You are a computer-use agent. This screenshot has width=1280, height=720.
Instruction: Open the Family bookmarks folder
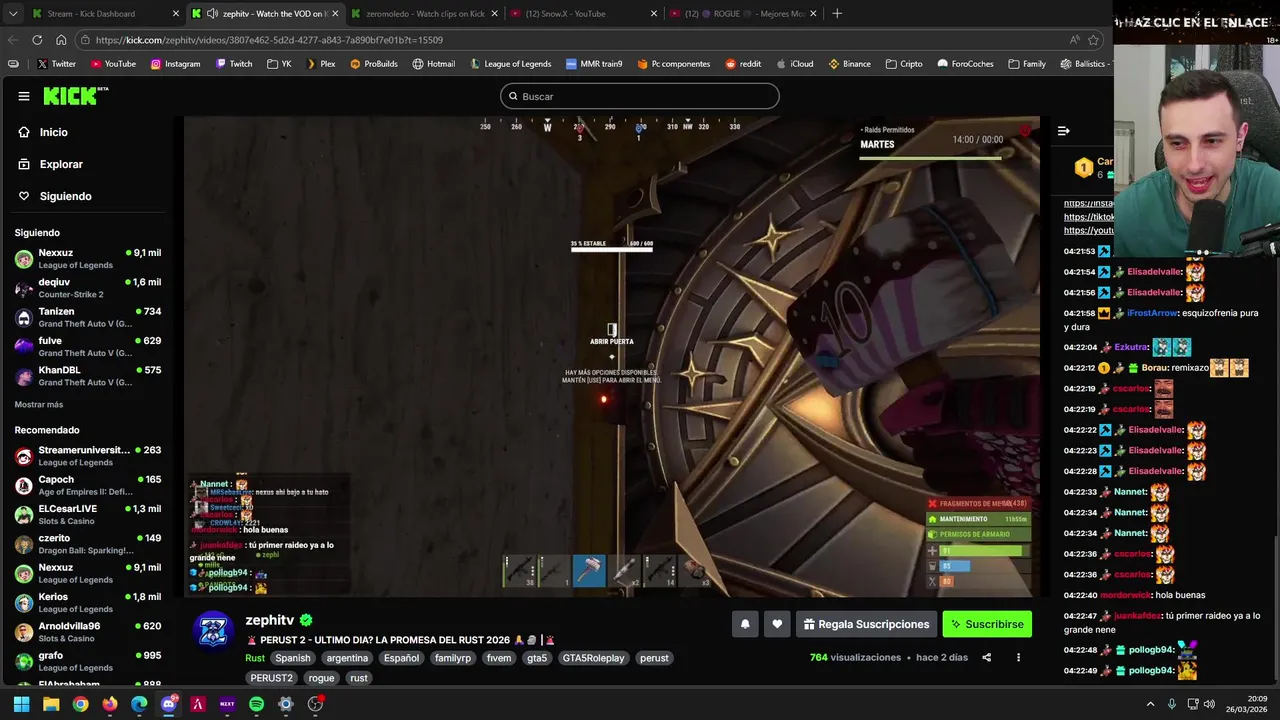pos(1027,64)
